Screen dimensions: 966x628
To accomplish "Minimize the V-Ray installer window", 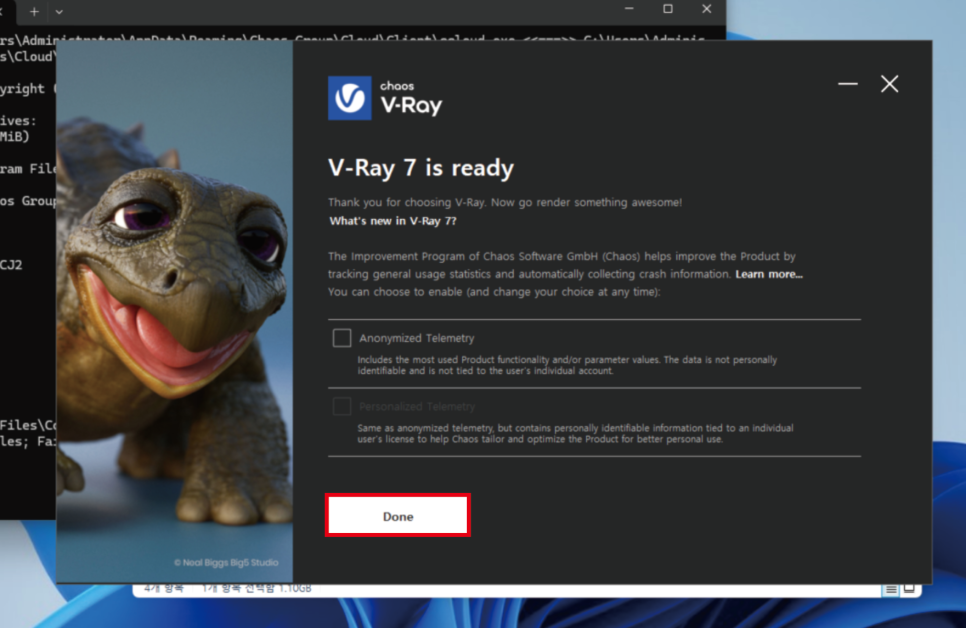I will (848, 84).
